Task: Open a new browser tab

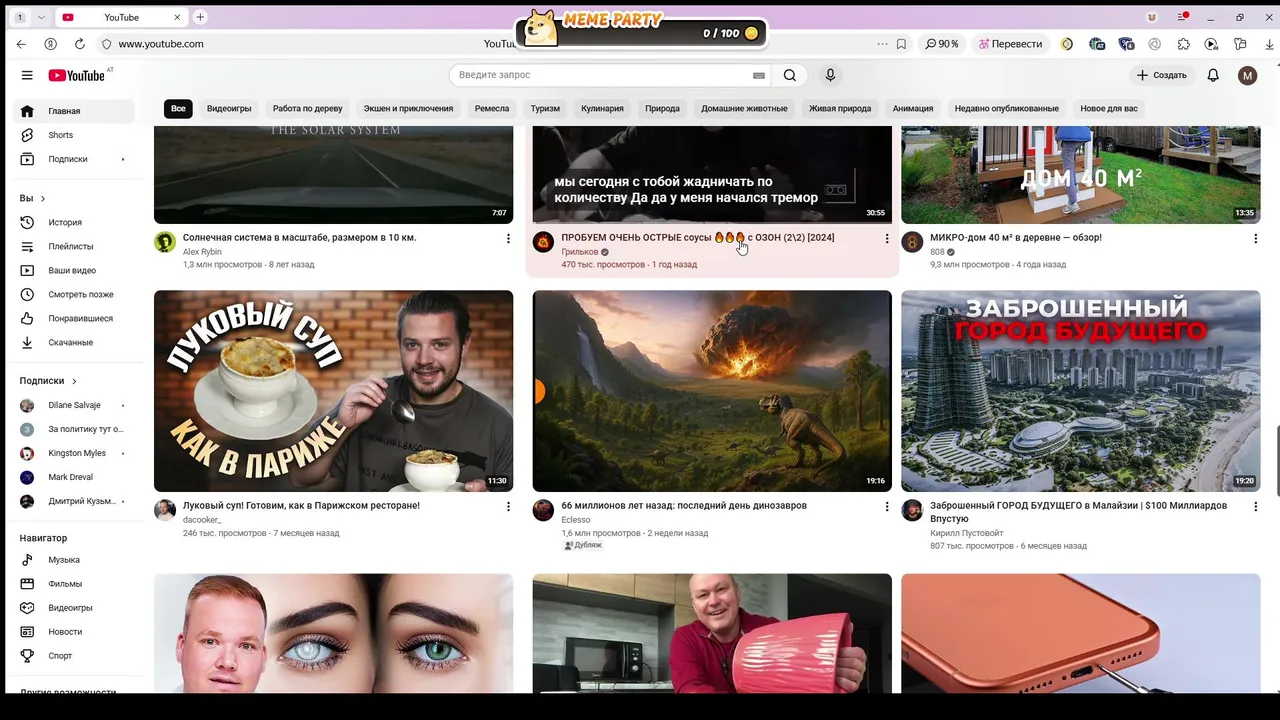Action: click(x=200, y=17)
